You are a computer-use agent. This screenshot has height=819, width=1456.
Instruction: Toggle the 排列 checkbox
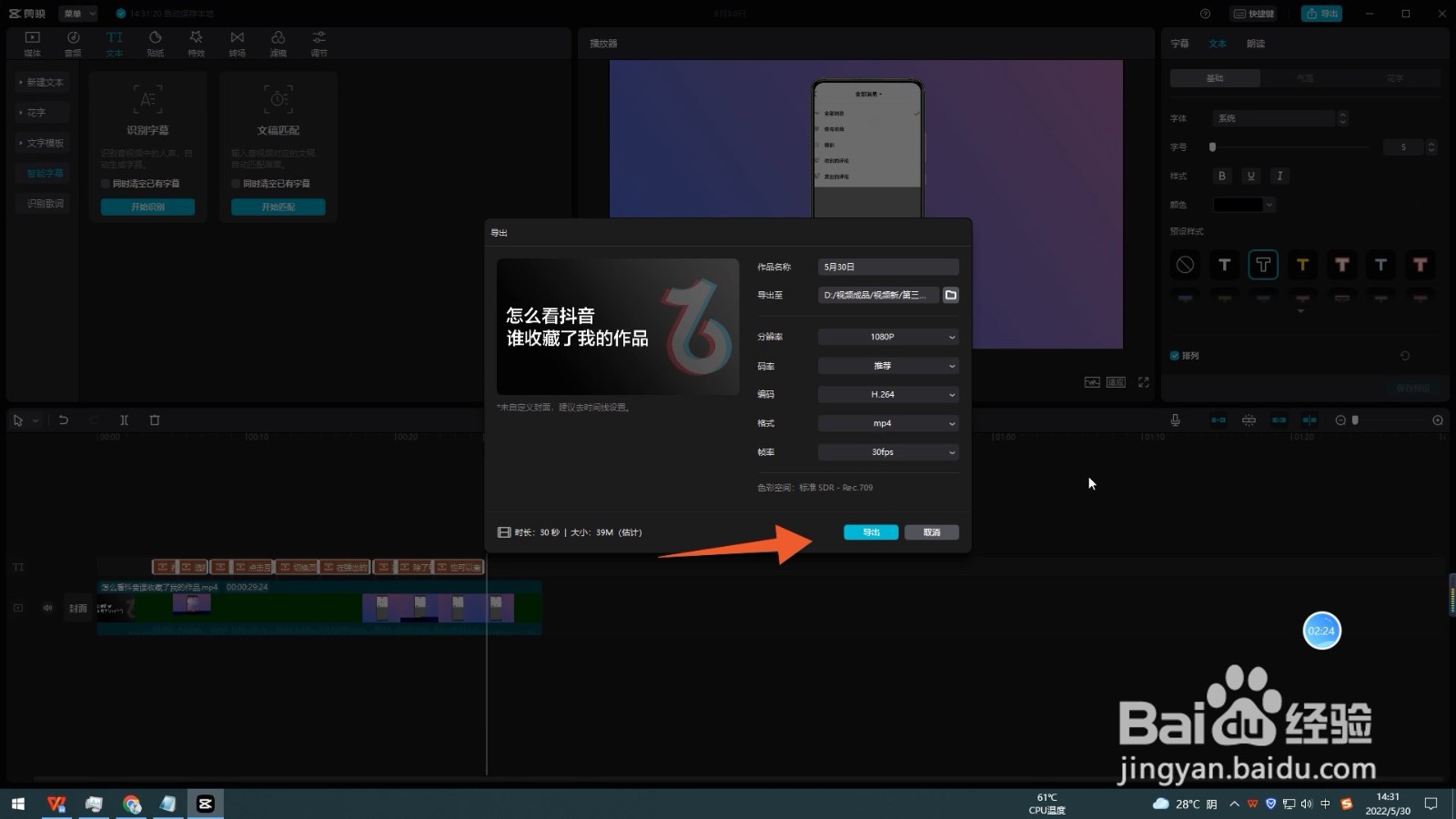(1175, 356)
